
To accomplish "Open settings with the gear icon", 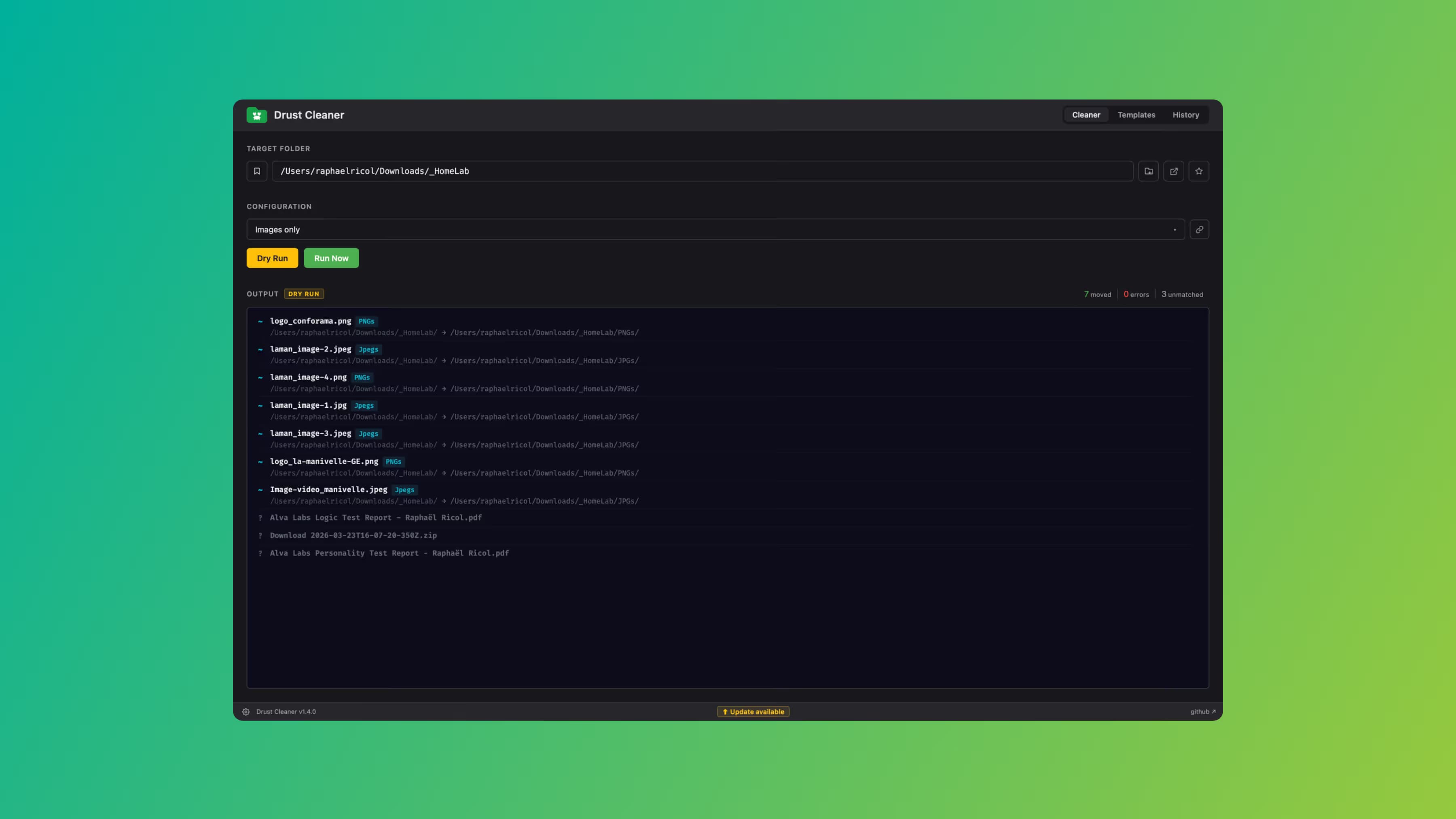I will pyautogui.click(x=246, y=711).
